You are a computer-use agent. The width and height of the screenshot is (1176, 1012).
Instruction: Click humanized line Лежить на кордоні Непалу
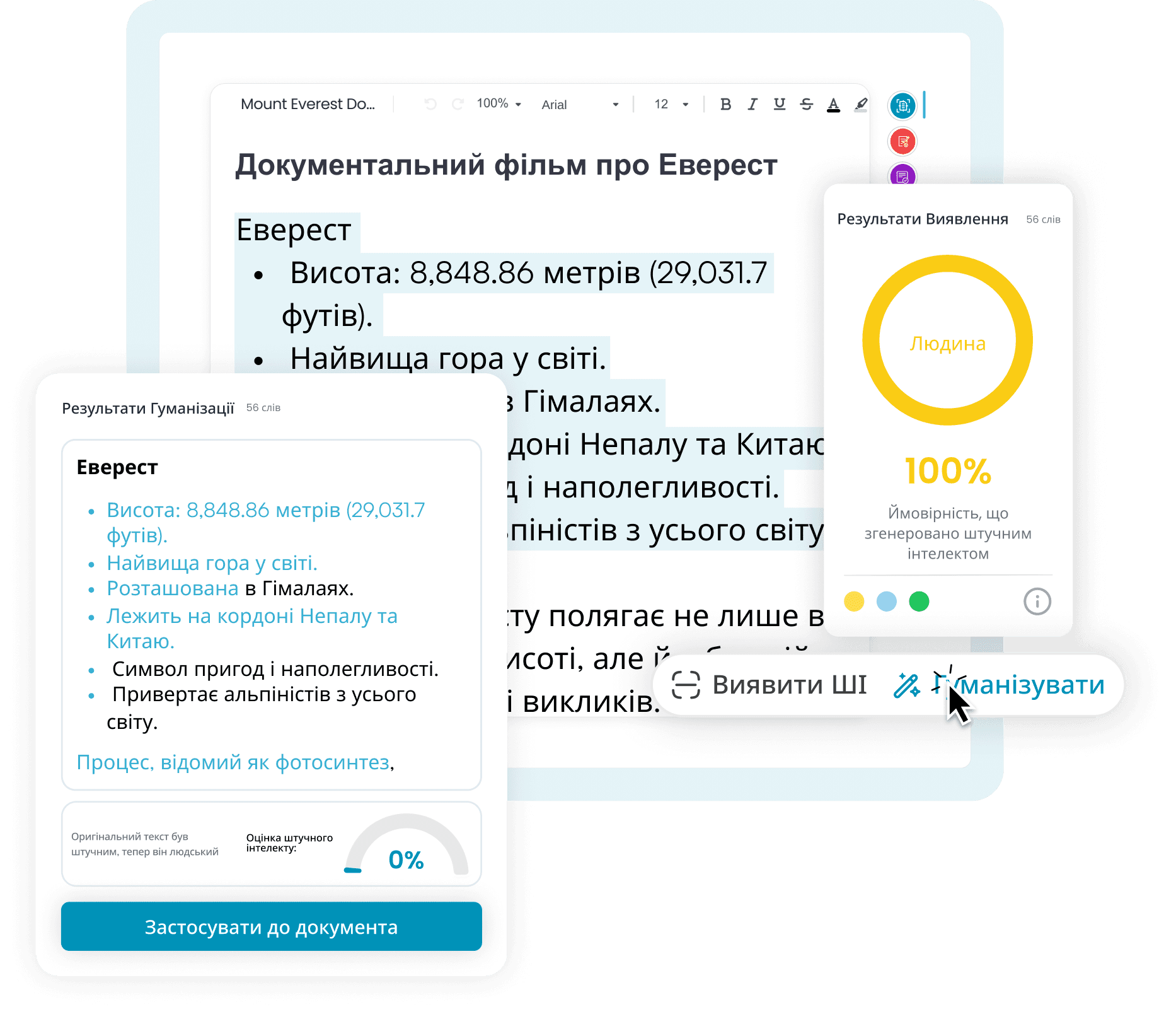252,629
